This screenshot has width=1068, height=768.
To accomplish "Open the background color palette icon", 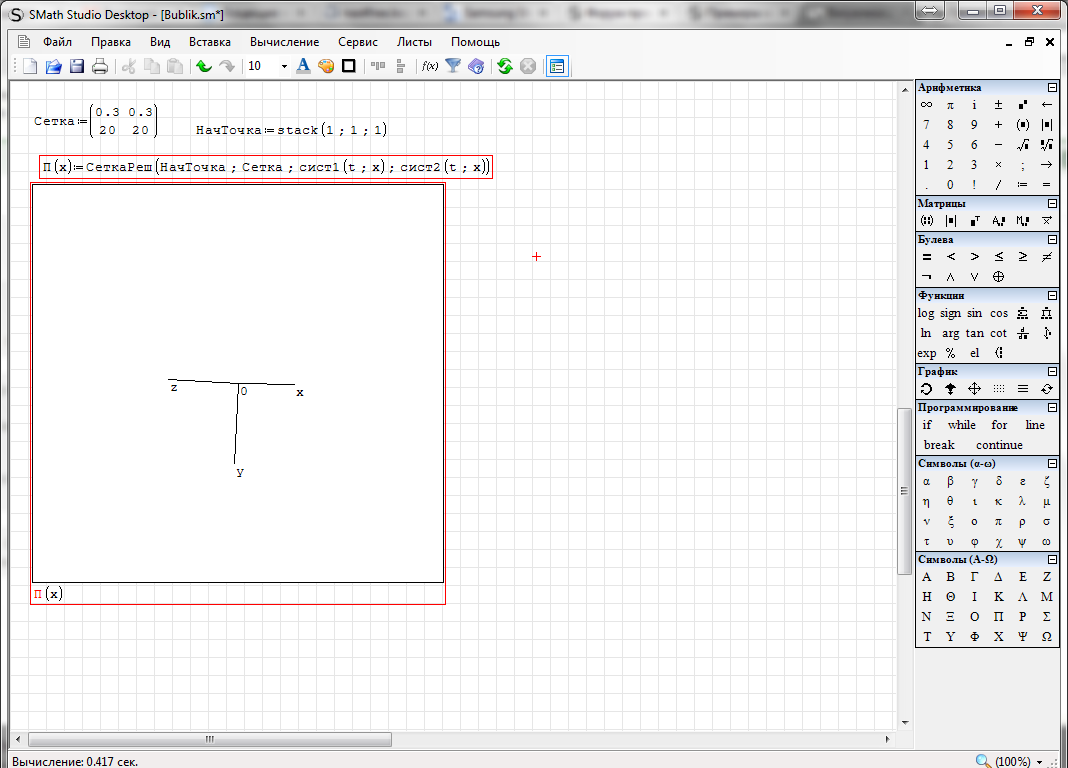I will (x=326, y=66).
